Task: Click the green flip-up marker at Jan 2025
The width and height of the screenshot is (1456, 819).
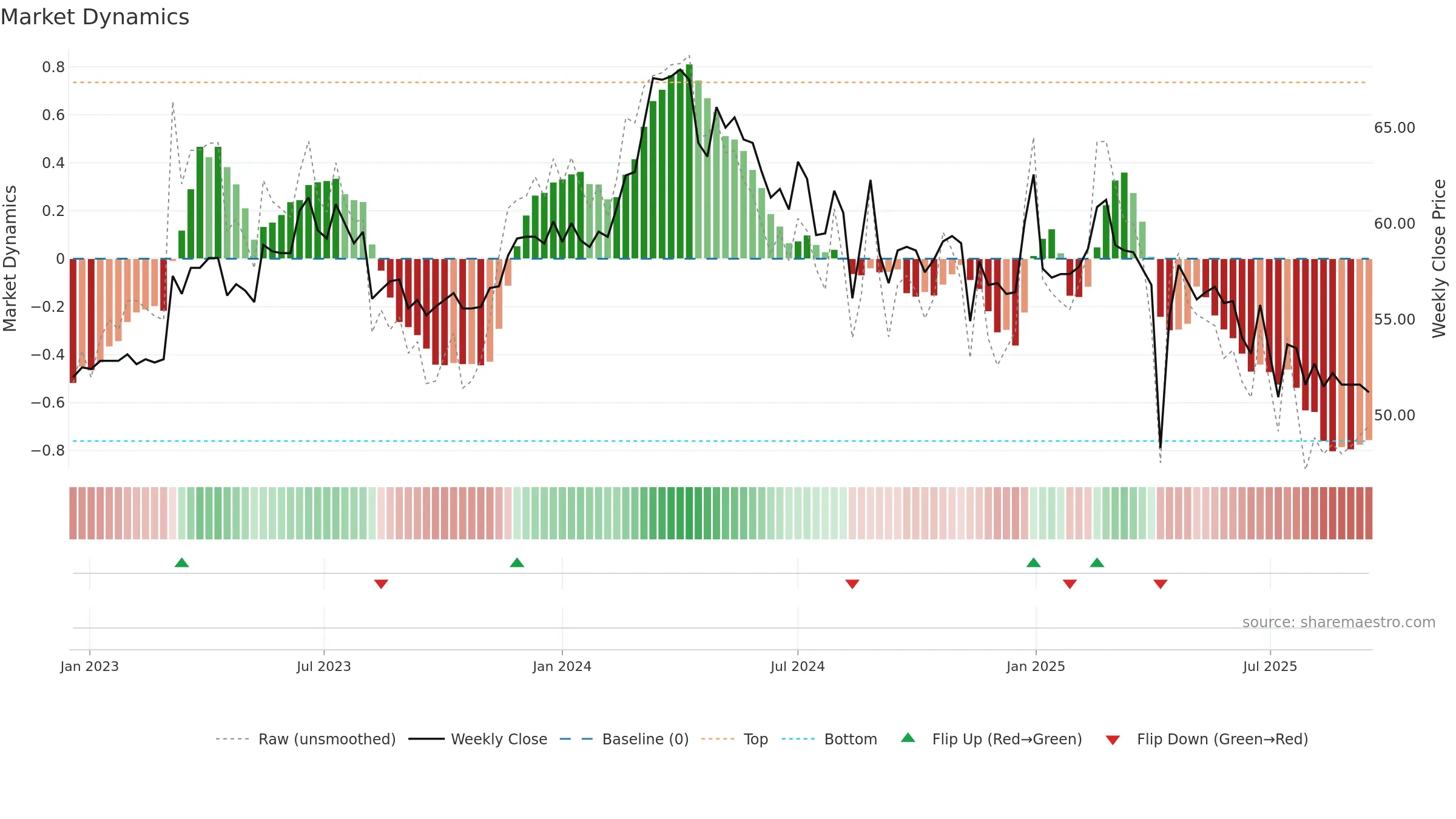Action: point(1034,562)
